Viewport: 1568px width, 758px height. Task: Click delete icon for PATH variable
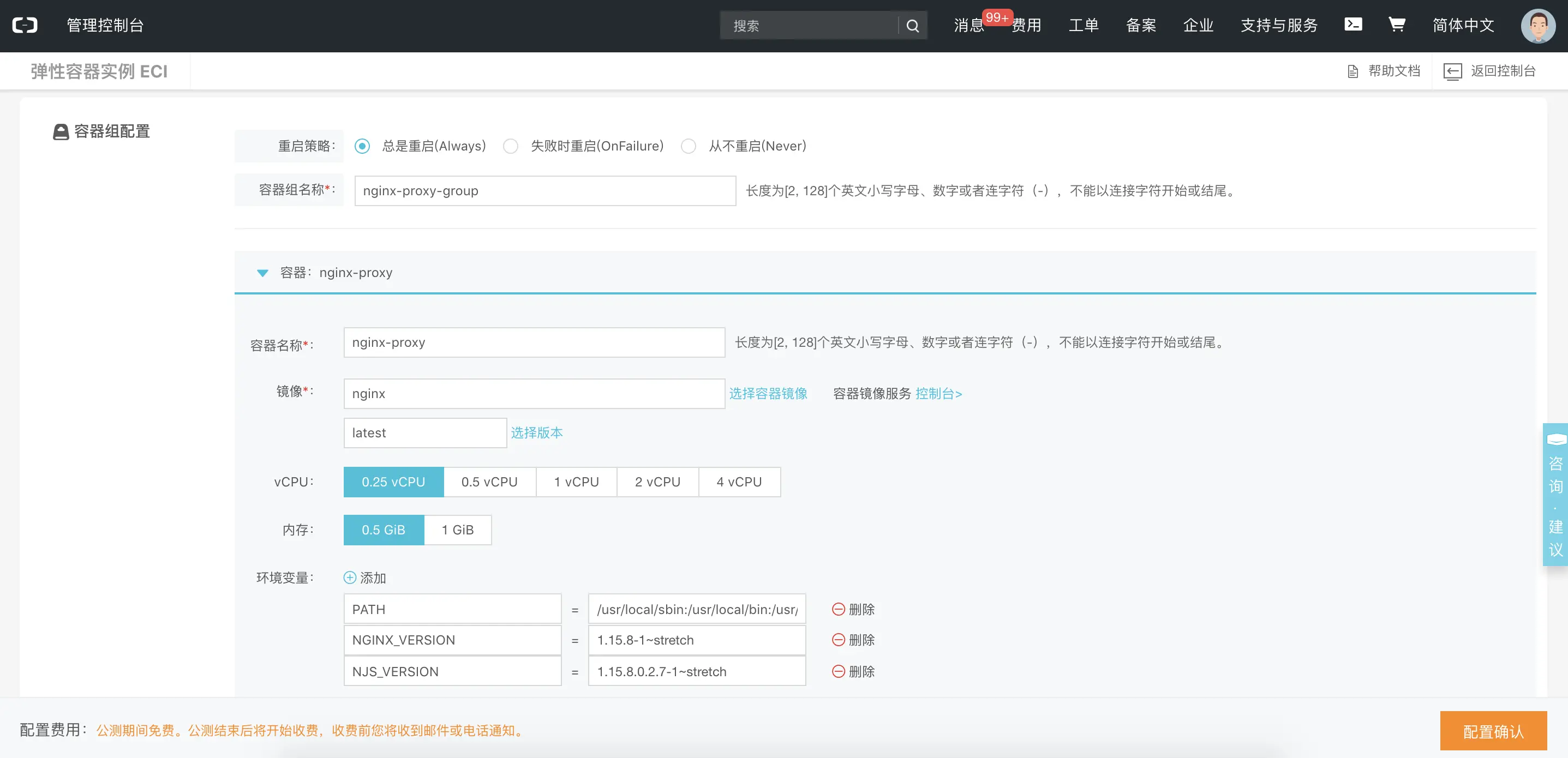coord(838,609)
